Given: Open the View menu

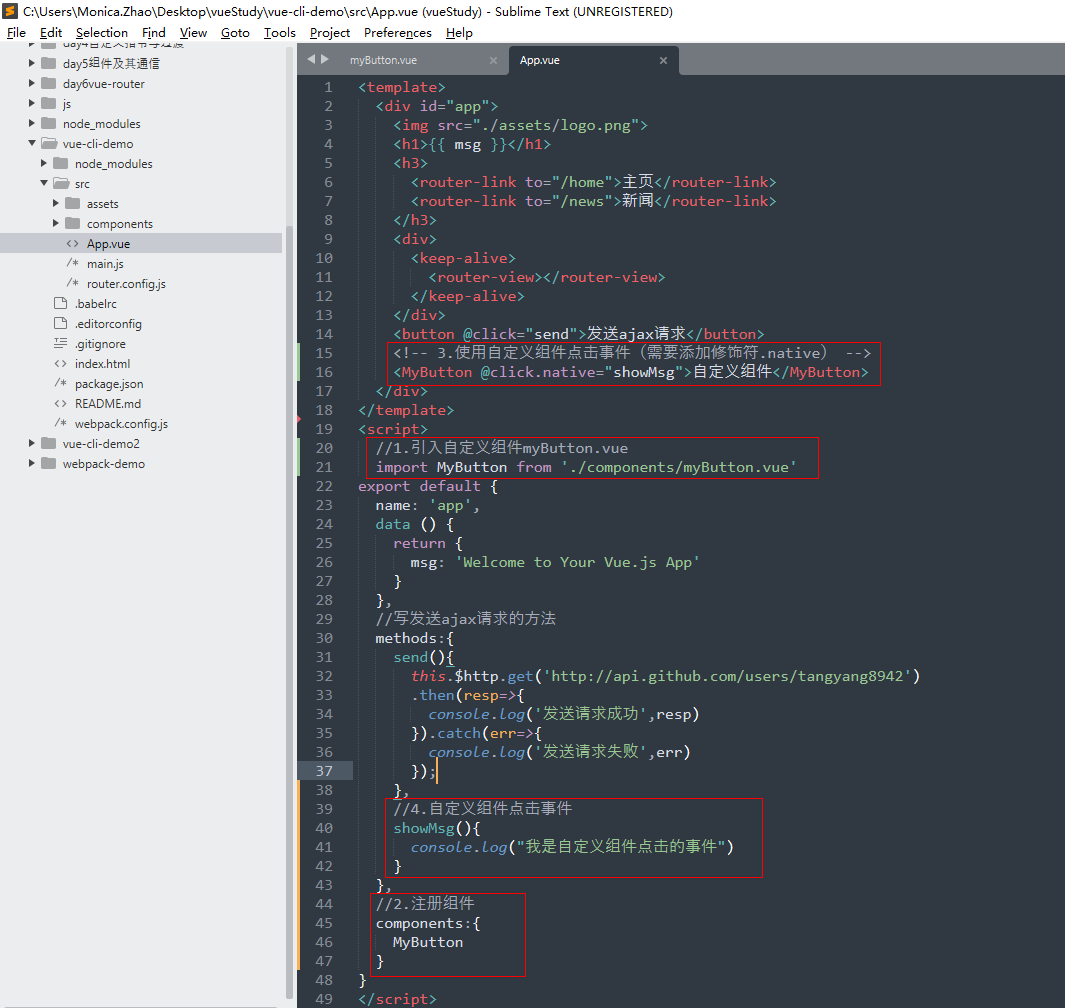Looking at the screenshot, I should [194, 33].
